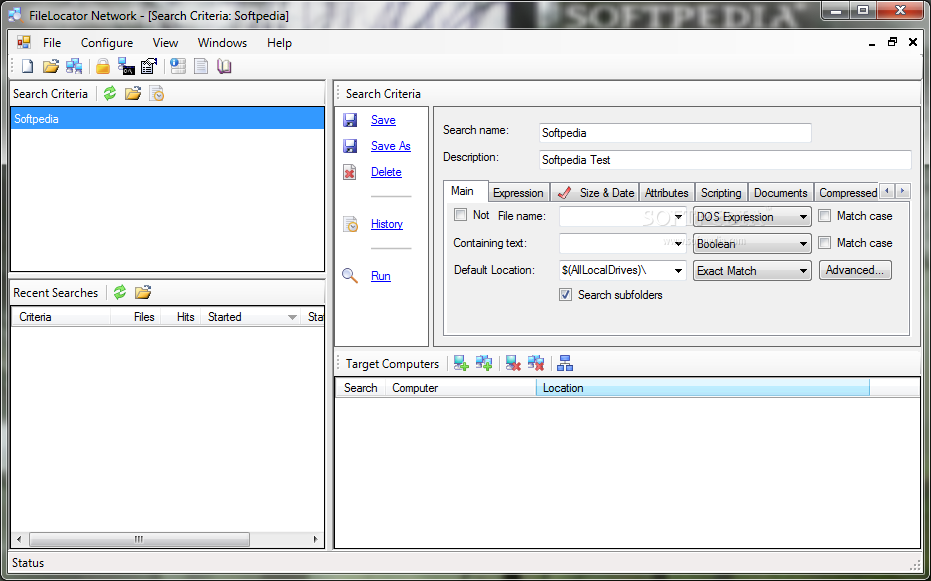The width and height of the screenshot is (931, 581).
Task: Expand the Containing text combo box arrow
Action: coord(679,243)
